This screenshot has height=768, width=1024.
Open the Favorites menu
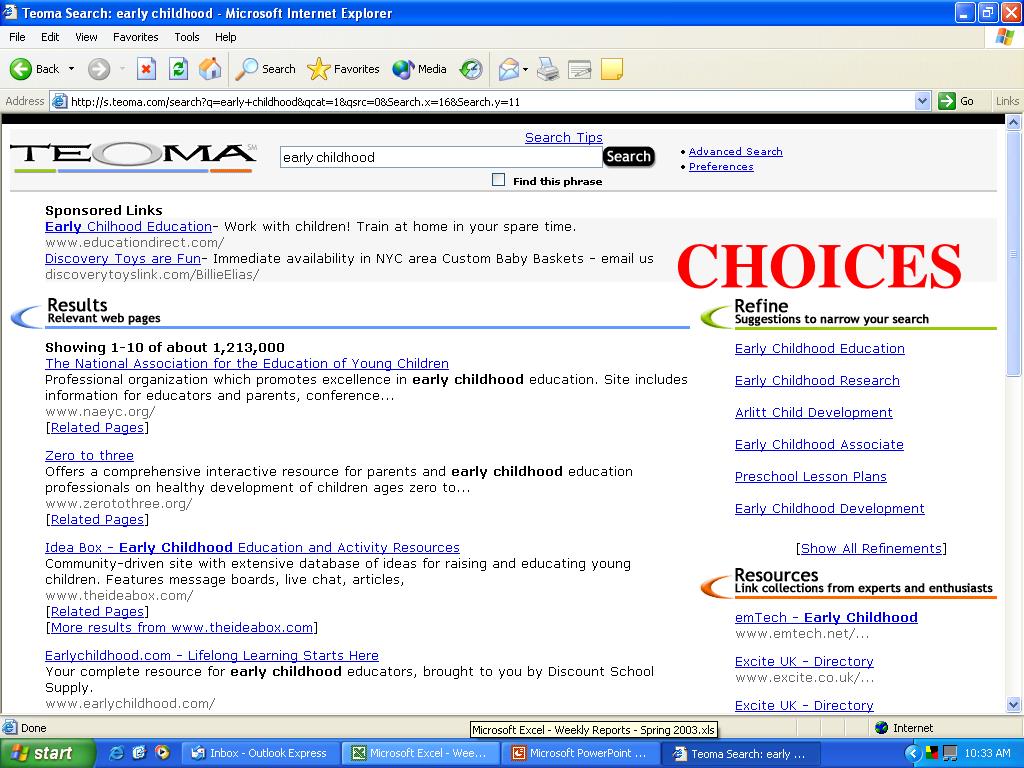click(x=135, y=37)
